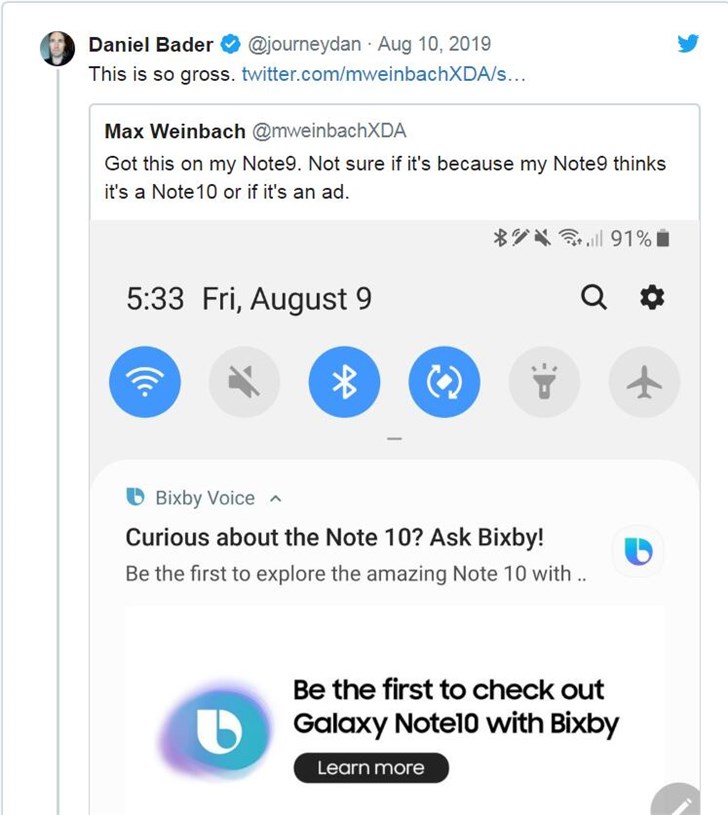Open the twitter.com/mweinbachXDA link
Viewport: 728px width, 815px height.
(383, 74)
